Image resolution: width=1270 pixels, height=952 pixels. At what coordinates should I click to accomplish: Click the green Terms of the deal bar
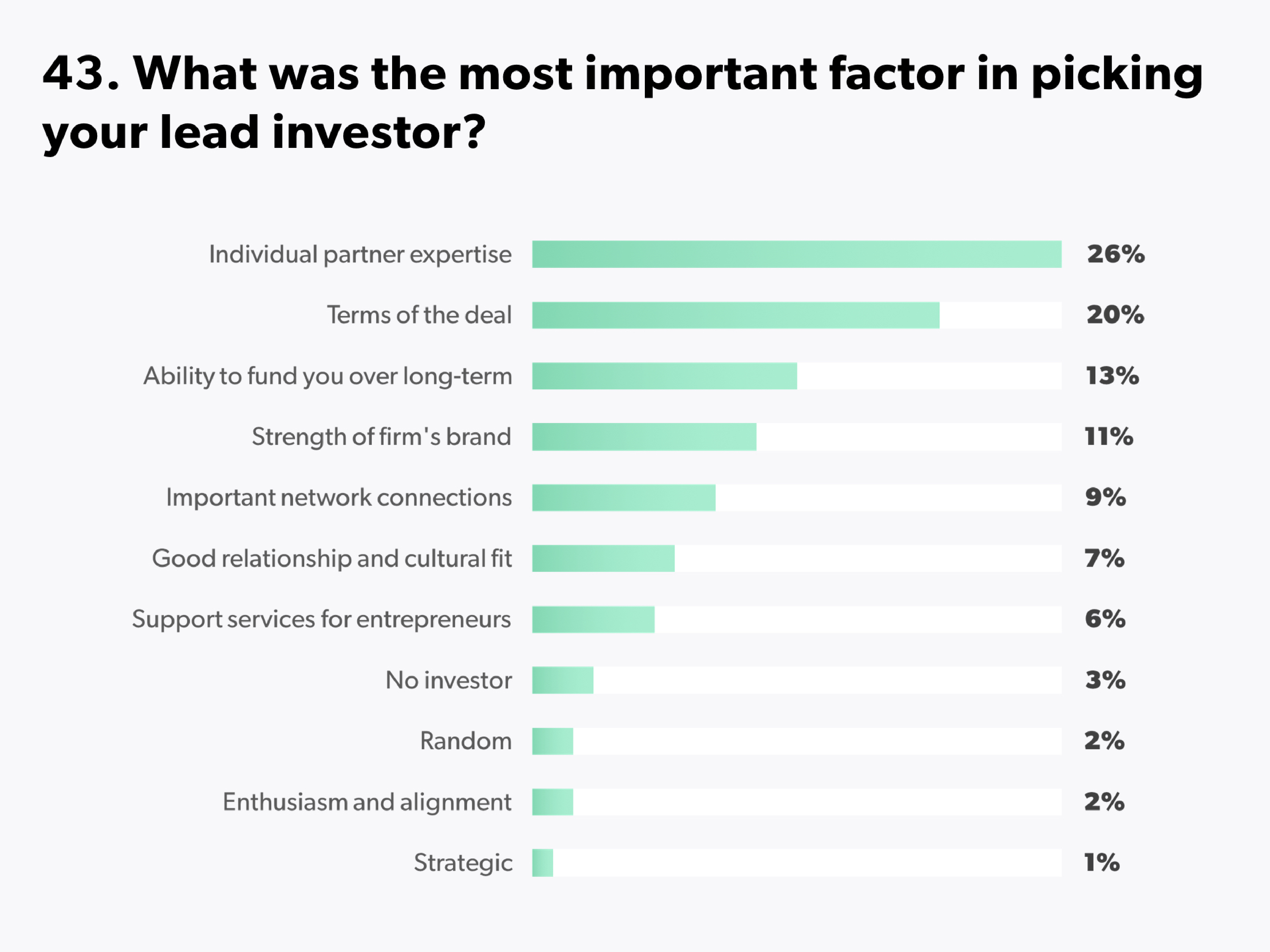point(735,315)
